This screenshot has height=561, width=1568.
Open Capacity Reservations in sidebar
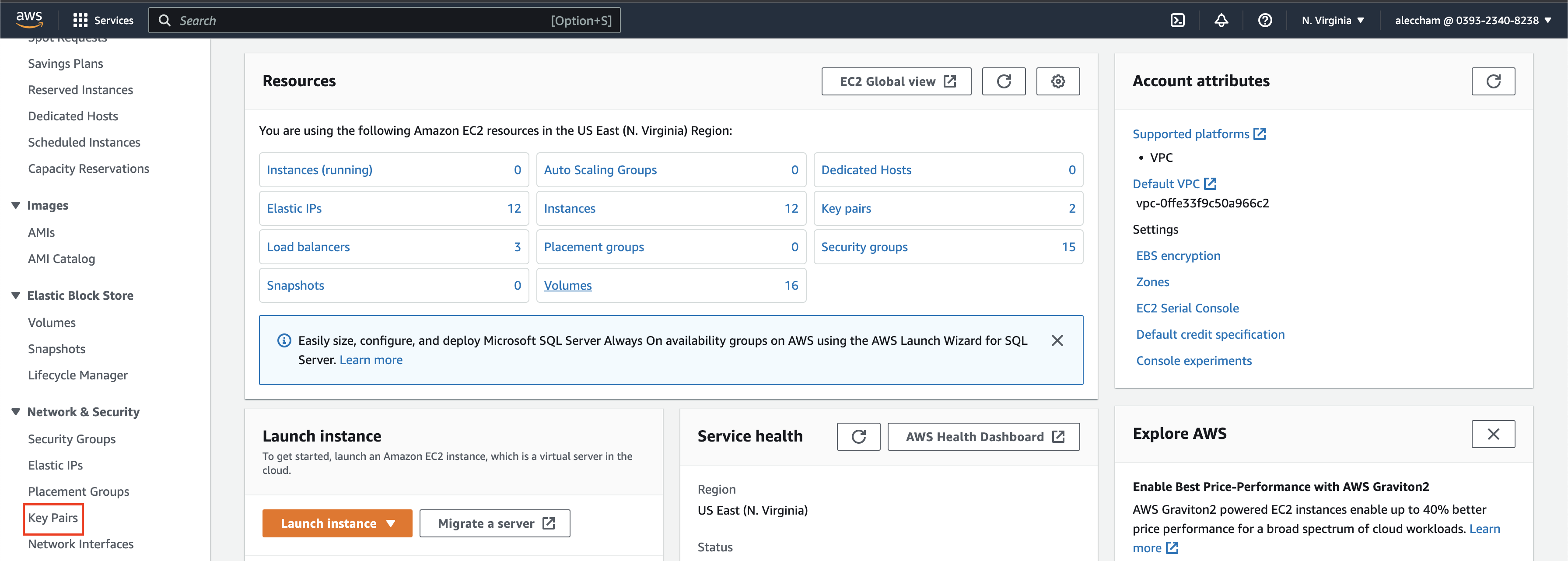click(88, 169)
